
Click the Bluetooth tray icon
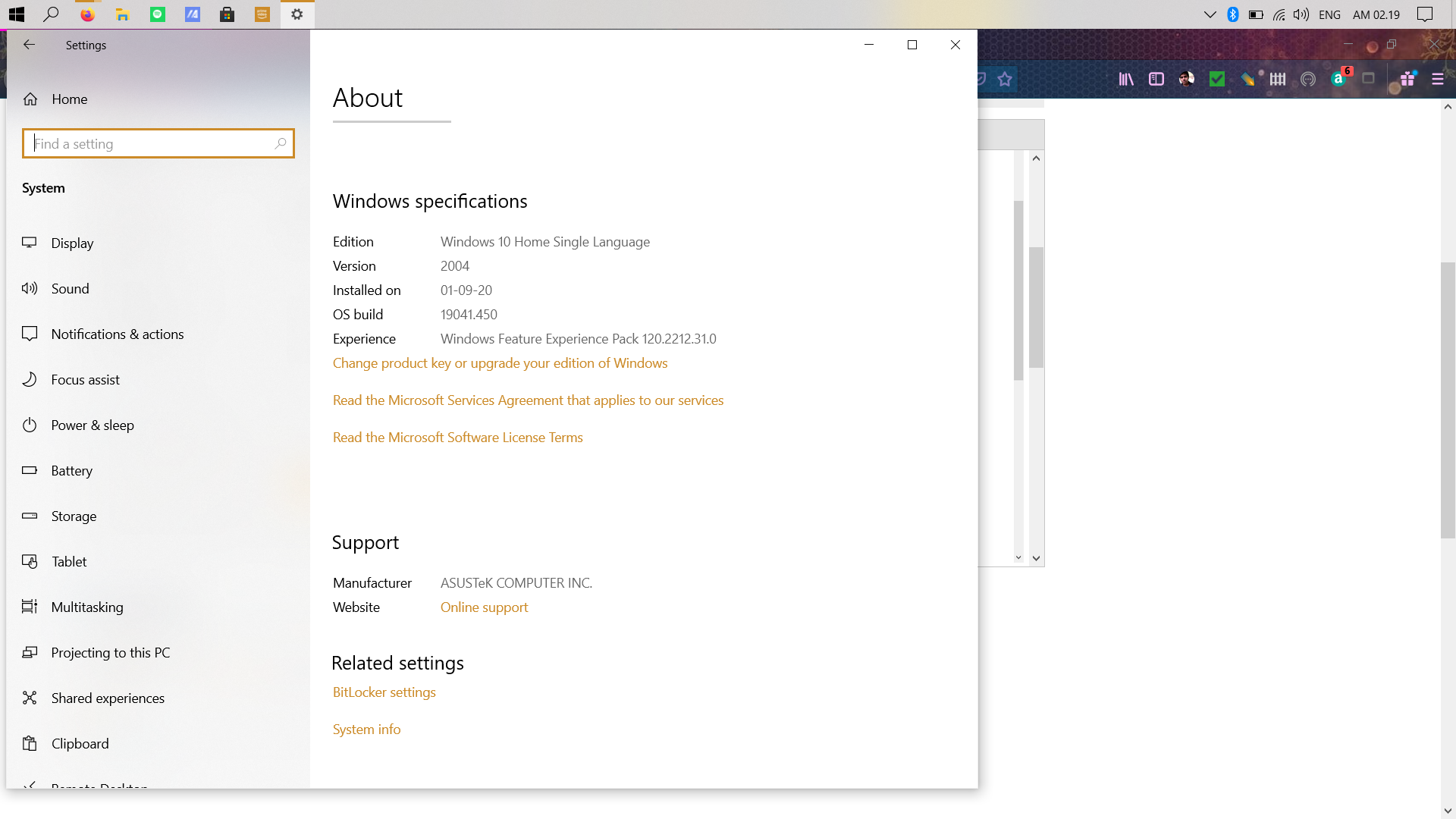[x=1232, y=14]
